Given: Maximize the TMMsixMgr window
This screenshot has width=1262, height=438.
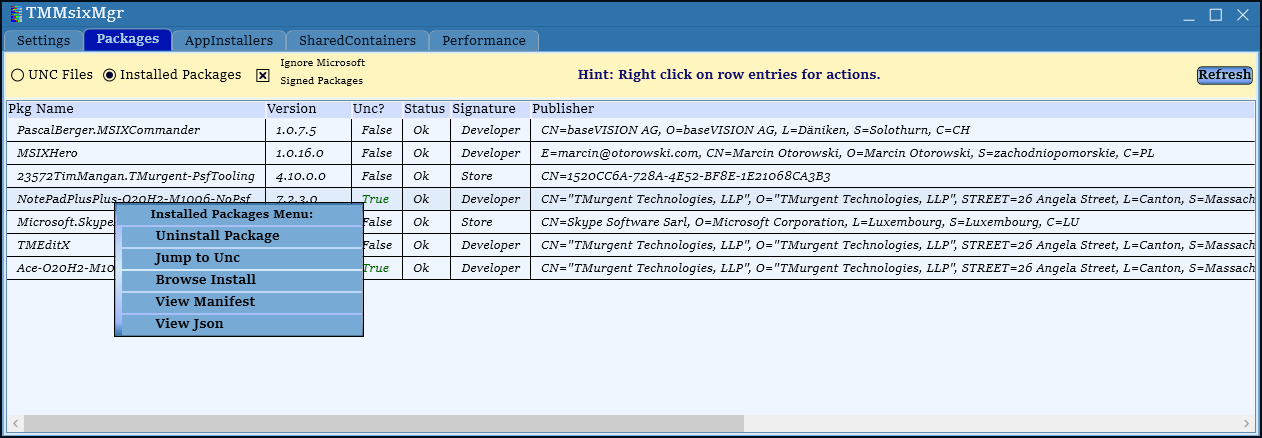Looking at the screenshot, I should click(x=1215, y=15).
